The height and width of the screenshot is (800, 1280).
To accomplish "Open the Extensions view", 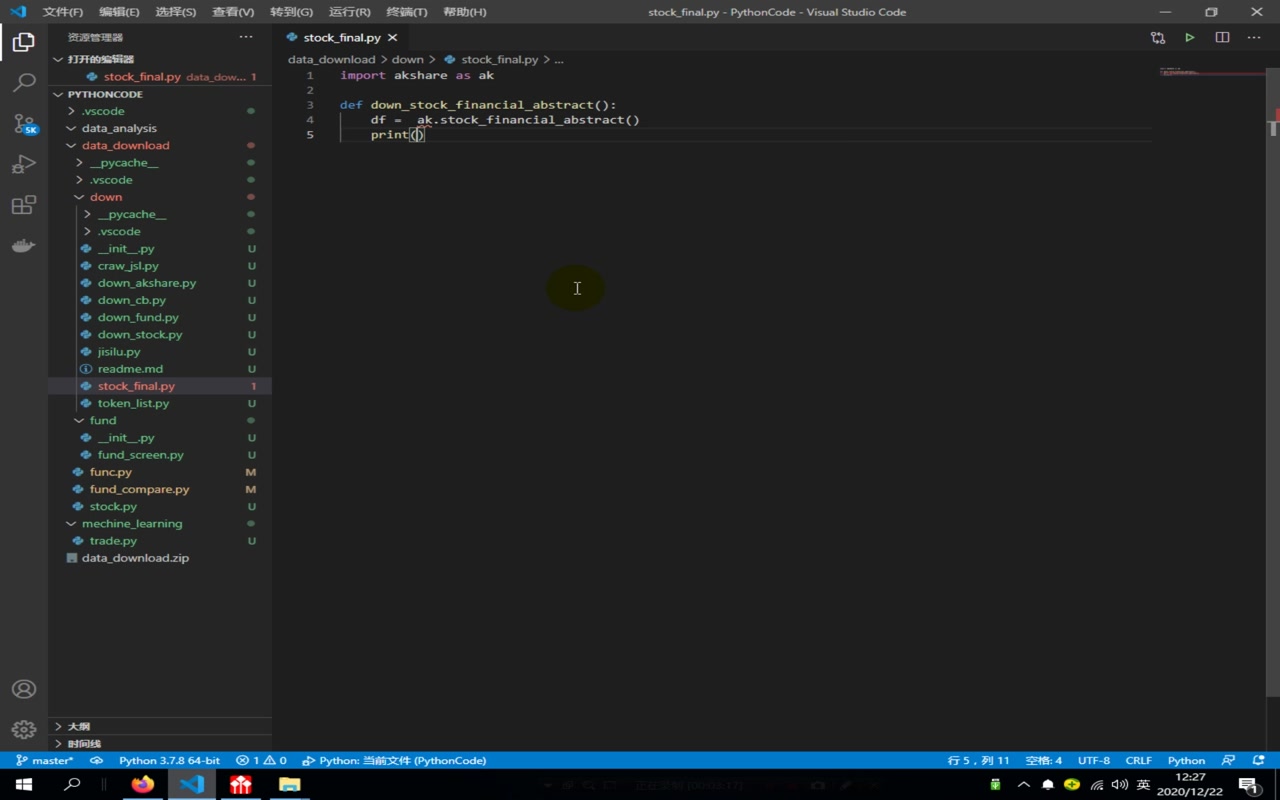I will [24, 206].
